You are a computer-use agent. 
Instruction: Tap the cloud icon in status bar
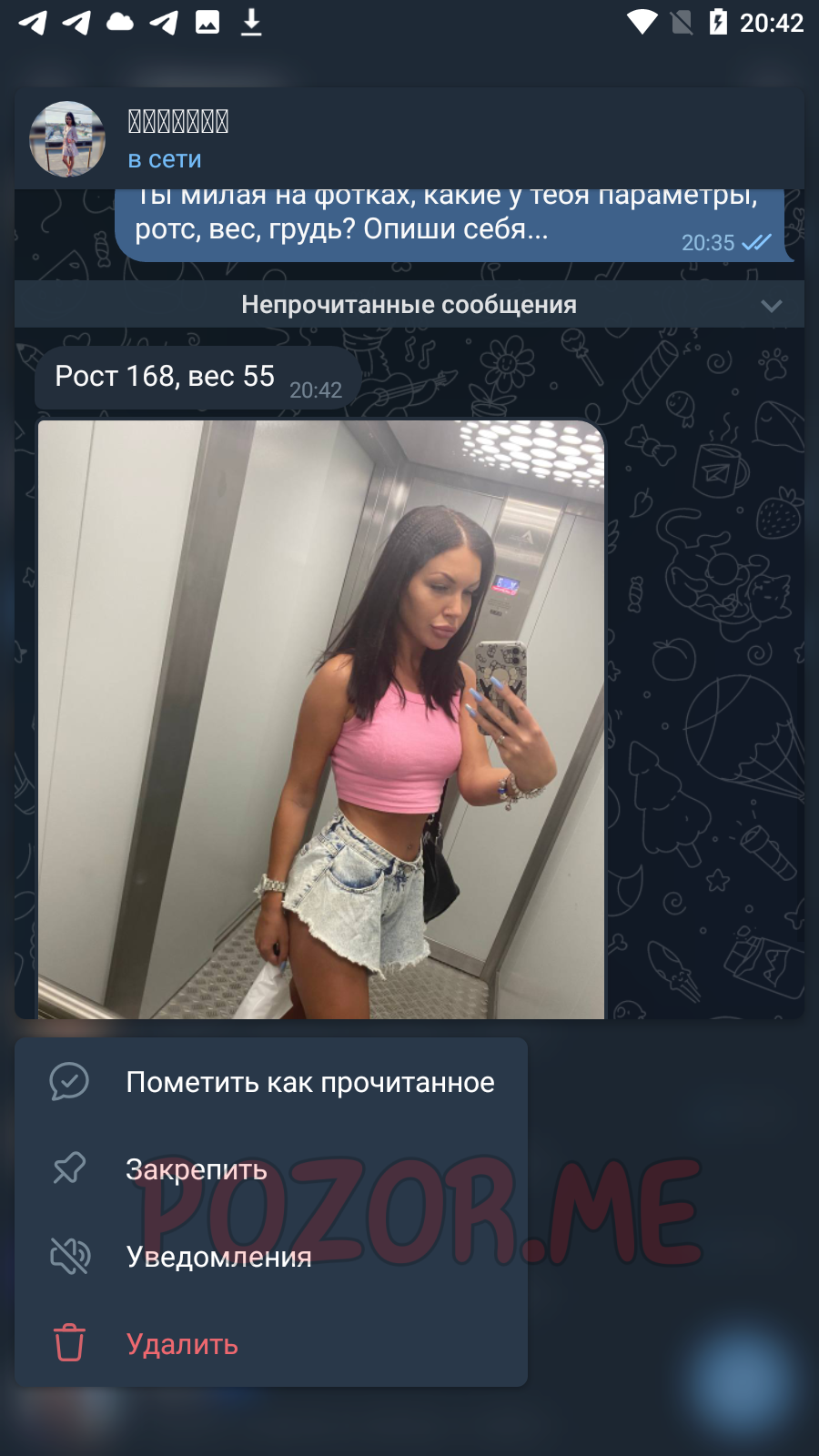click(x=120, y=22)
